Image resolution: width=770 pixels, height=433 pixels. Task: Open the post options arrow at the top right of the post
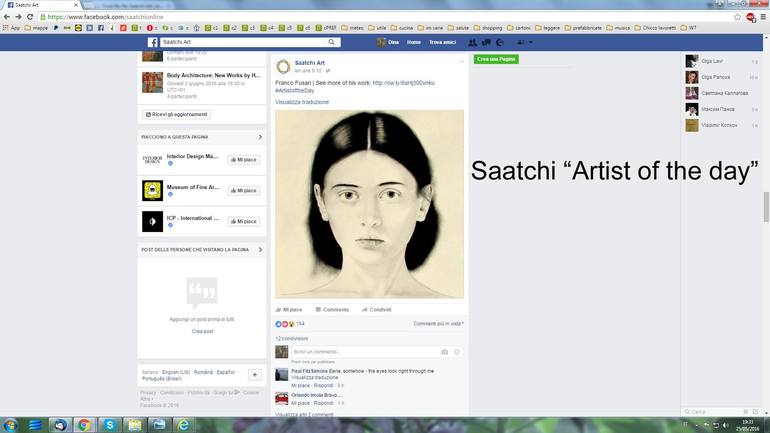point(461,62)
